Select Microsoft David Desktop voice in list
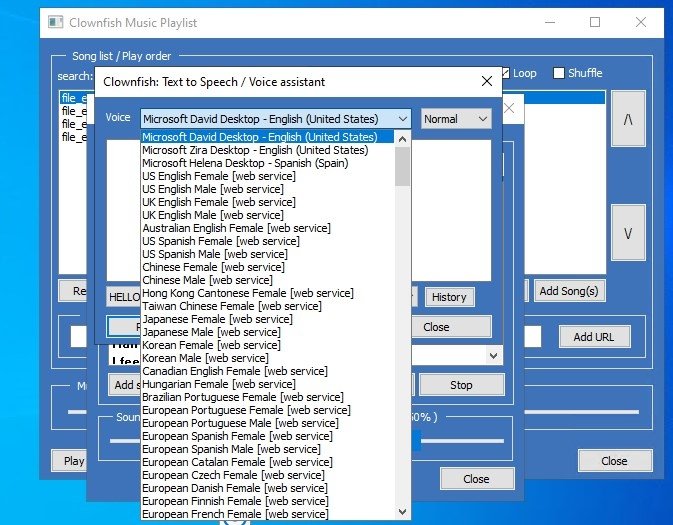Image resolution: width=673 pixels, height=525 pixels. coord(267,137)
